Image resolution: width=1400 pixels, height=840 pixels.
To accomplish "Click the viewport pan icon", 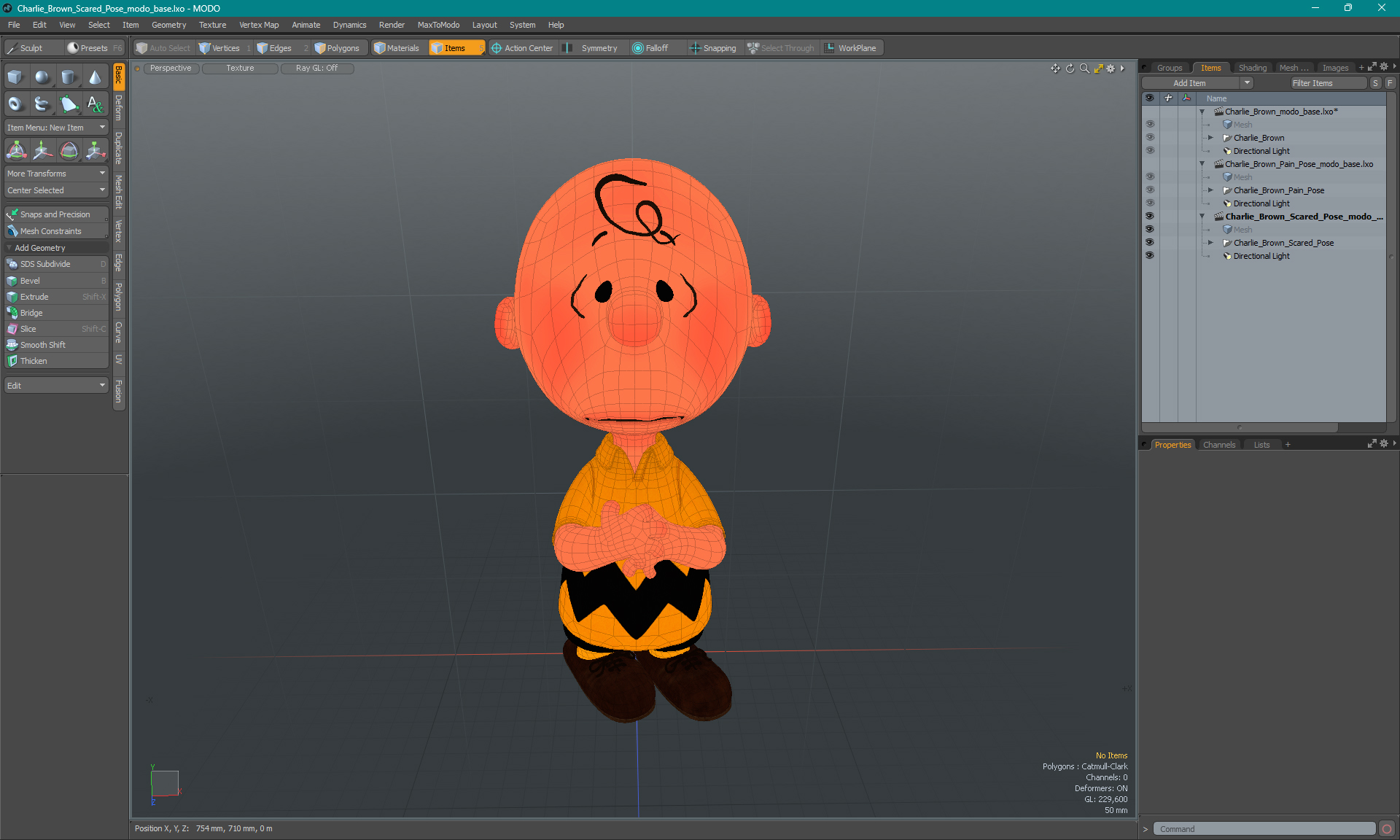I will tap(1055, 69).
